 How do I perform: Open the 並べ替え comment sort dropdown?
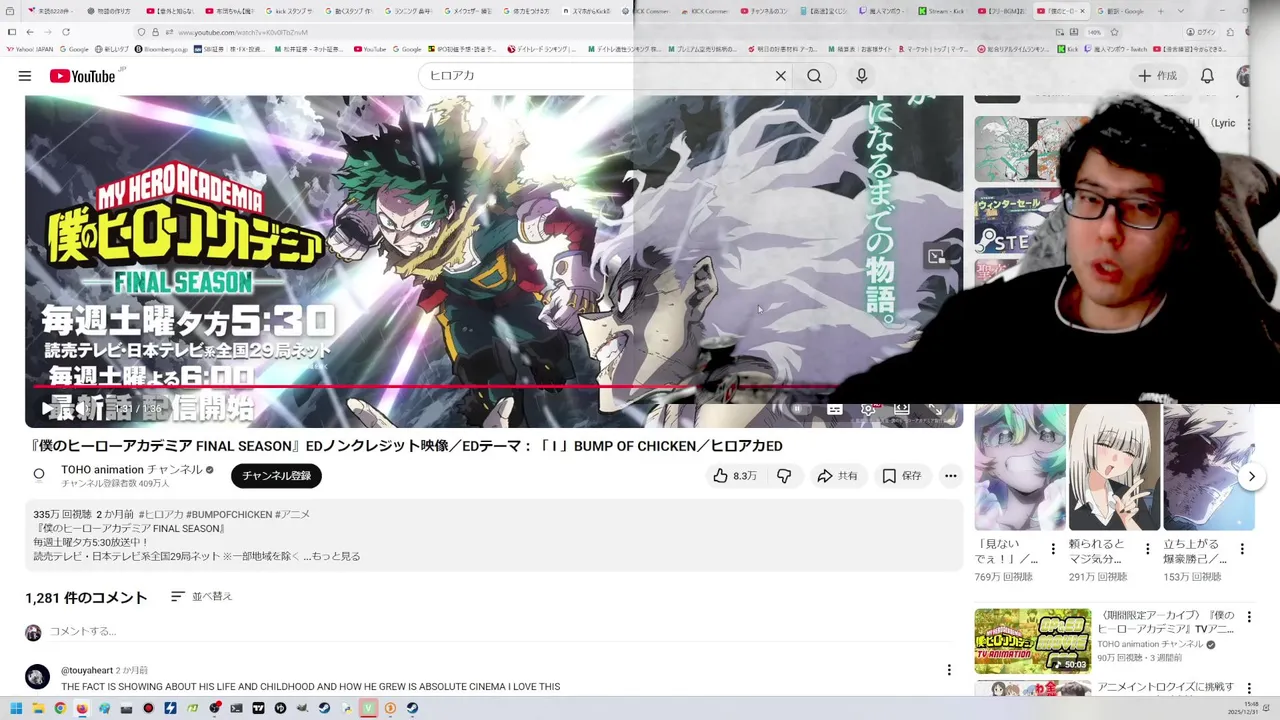click(201, 596)
